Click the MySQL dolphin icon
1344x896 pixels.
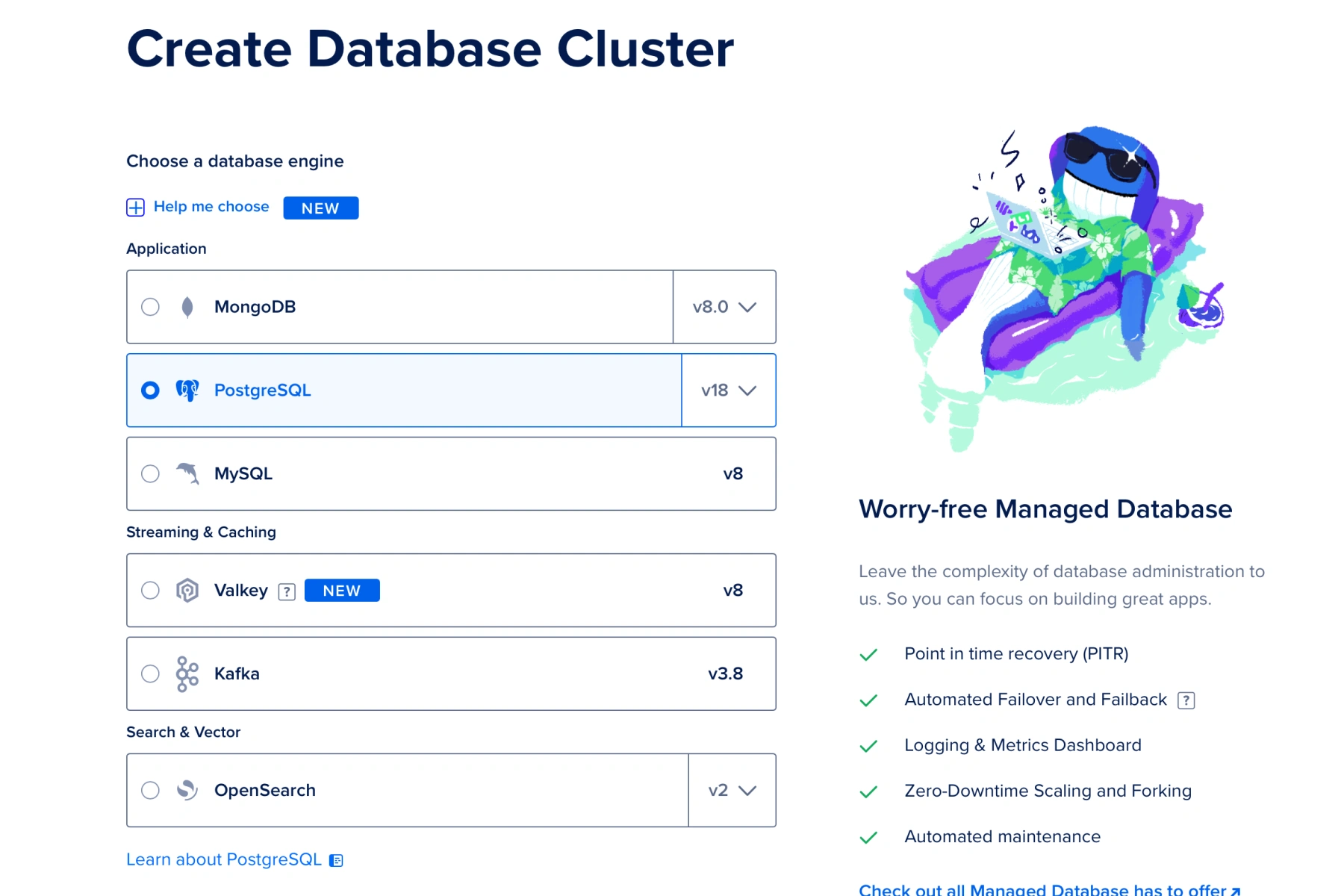point(187,473)
